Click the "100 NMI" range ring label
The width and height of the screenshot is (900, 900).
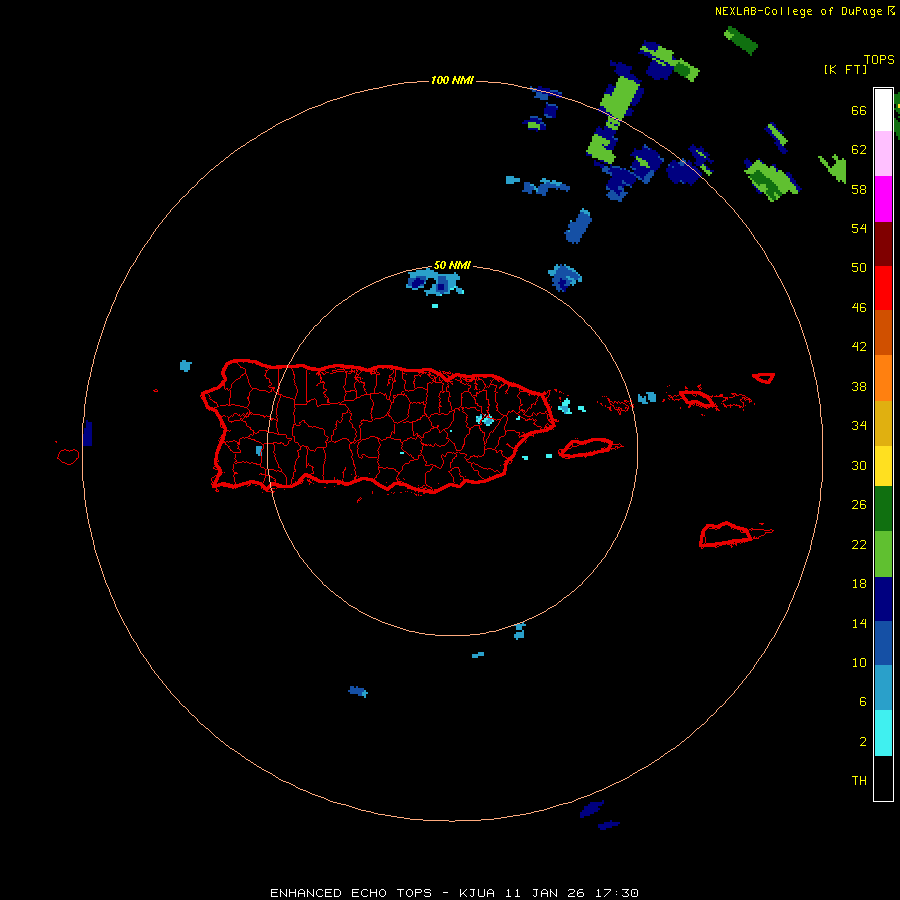coord(452,80)
